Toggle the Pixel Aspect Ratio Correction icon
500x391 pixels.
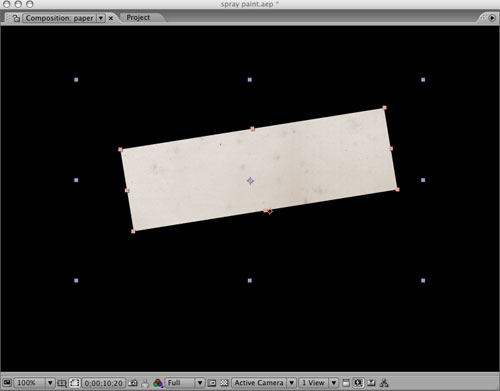tap(346, 383)
